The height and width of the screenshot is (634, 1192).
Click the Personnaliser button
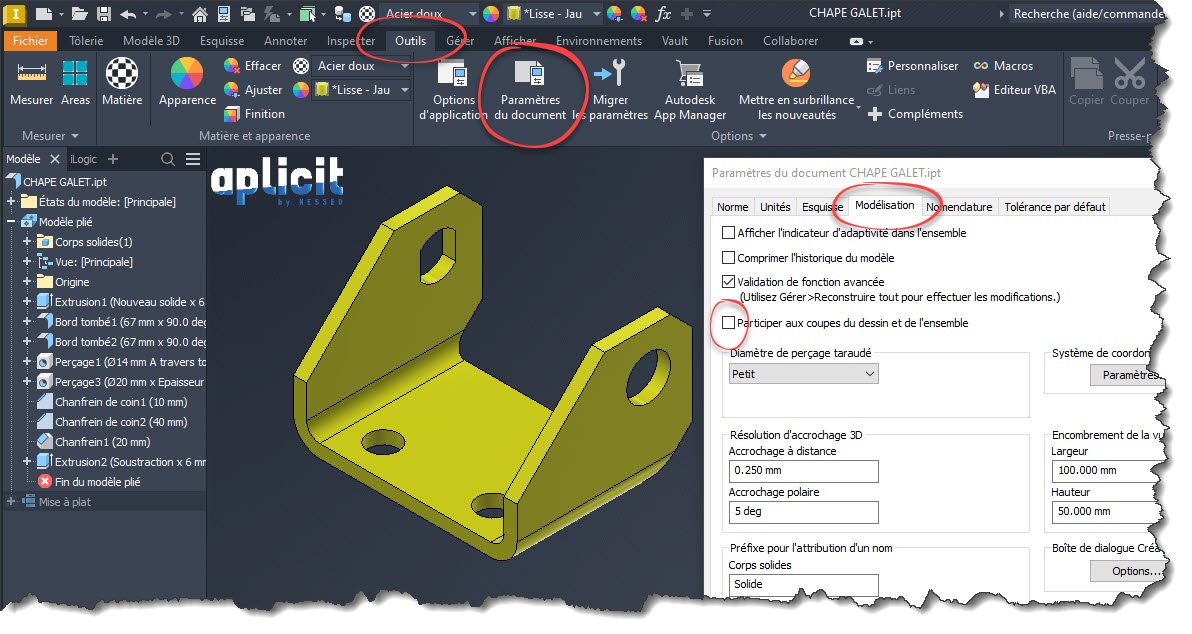point(913,66)
